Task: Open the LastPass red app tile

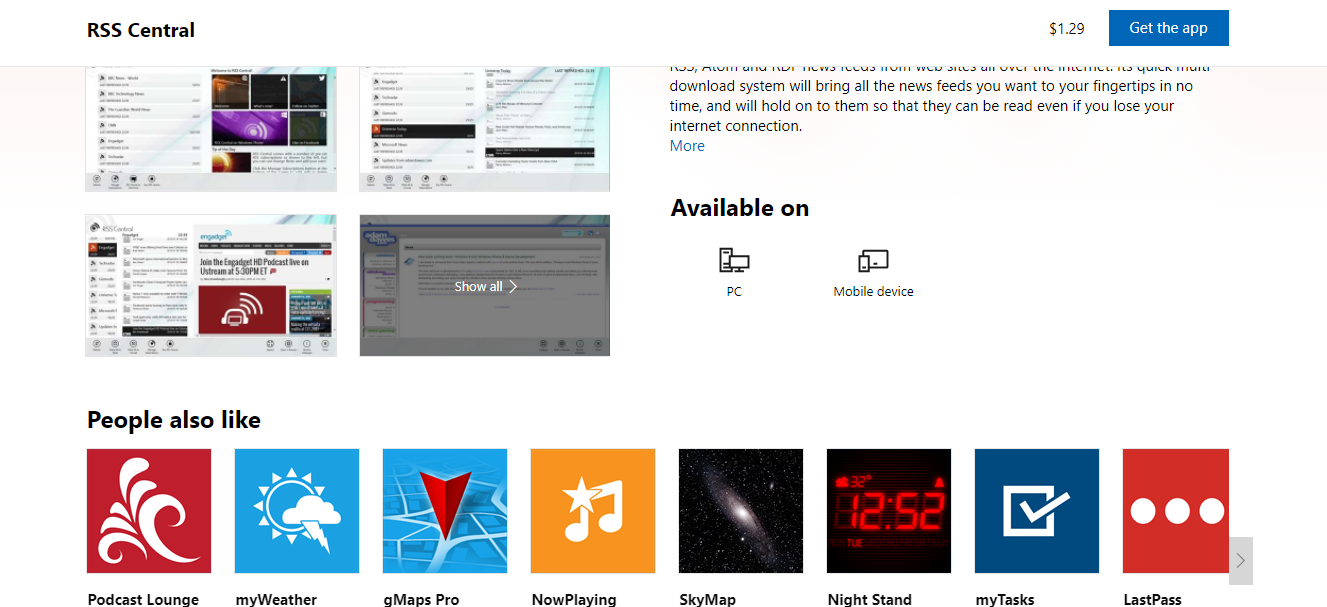Action: pos(1176,511)
